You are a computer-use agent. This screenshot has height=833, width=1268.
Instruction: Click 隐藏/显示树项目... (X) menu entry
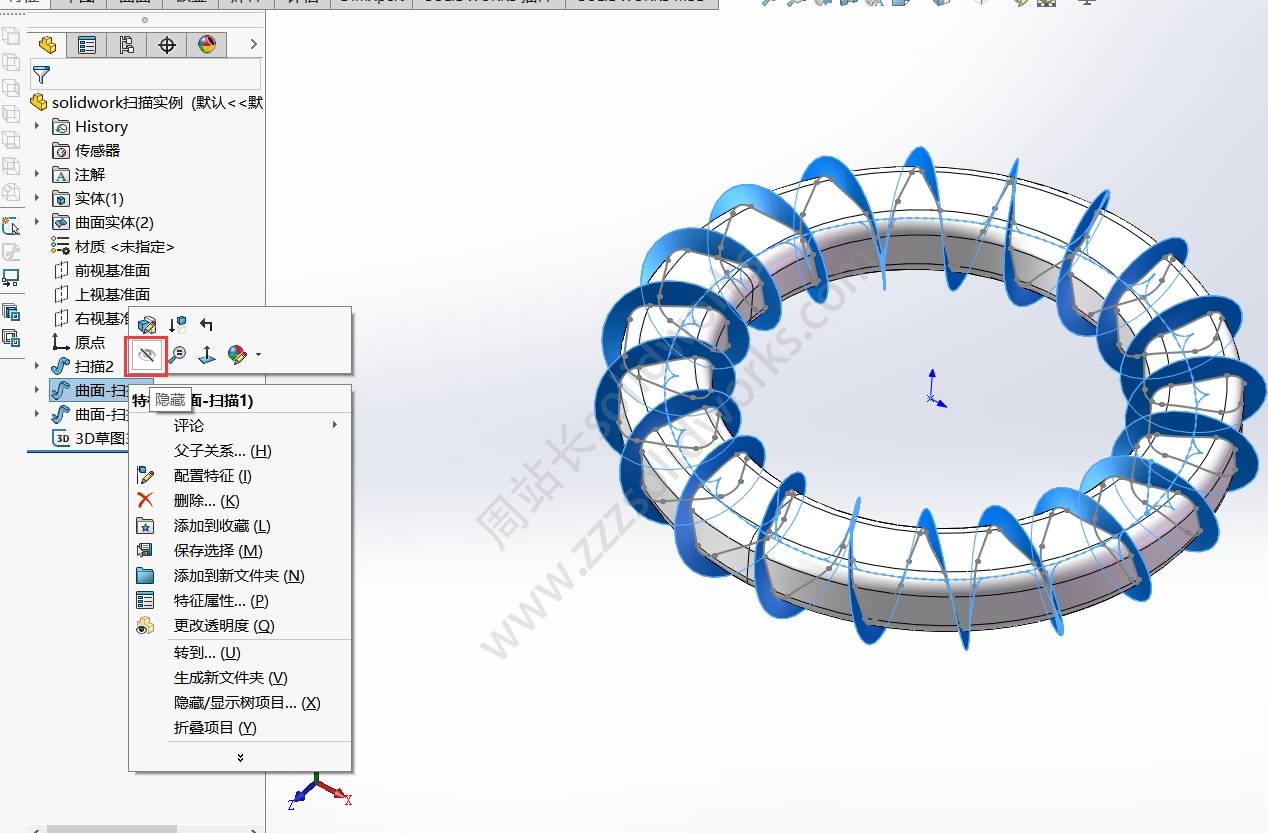246,703
